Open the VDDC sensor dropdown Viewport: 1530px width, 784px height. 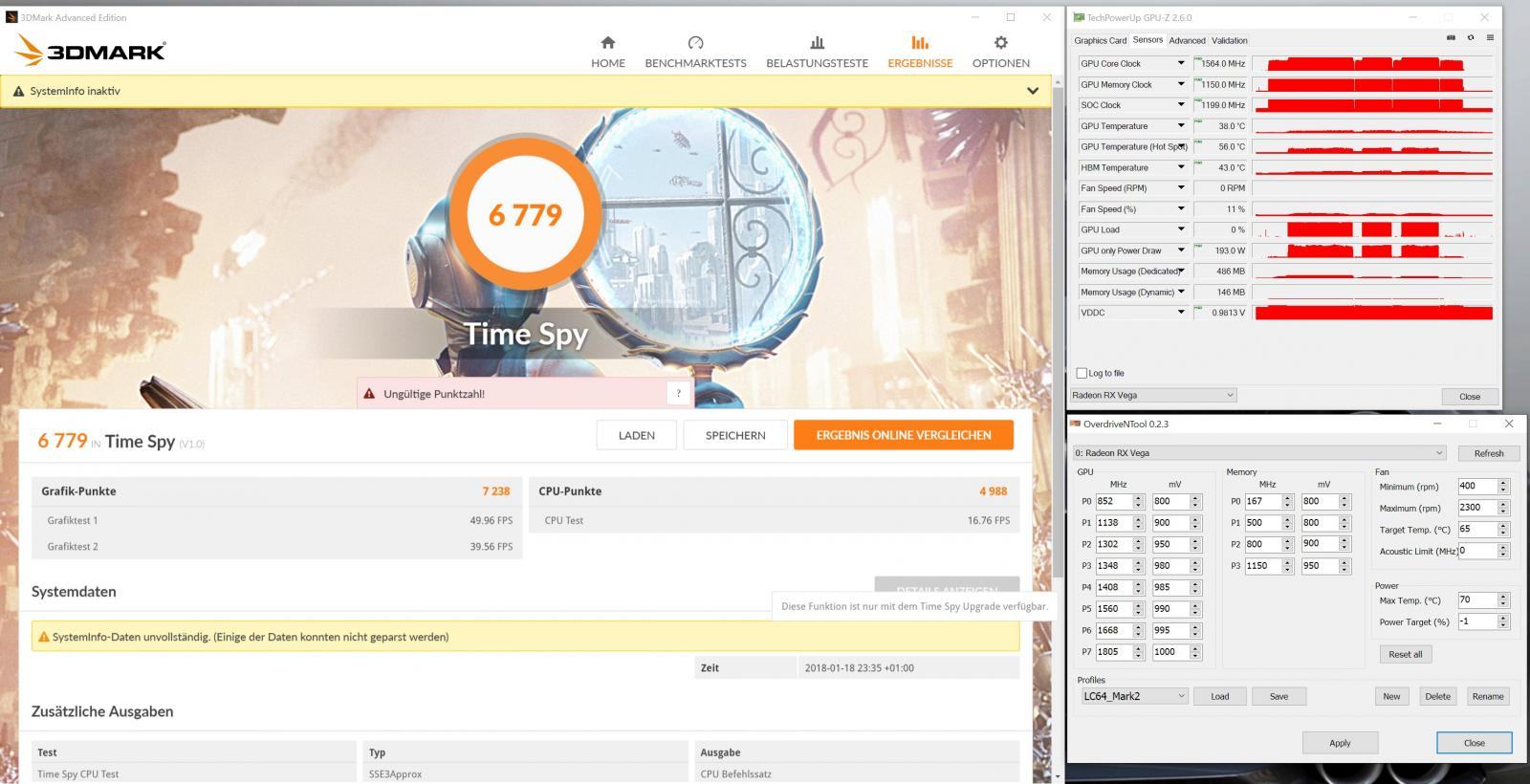[1181, 313]
